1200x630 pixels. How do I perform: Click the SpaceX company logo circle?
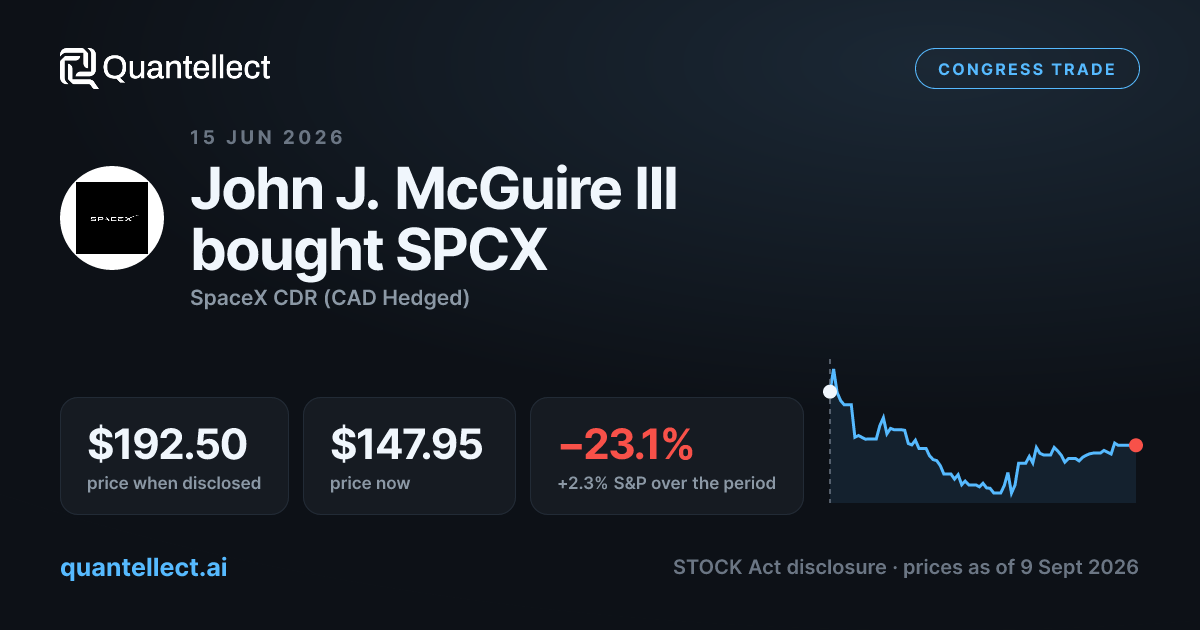coord(112,217)
